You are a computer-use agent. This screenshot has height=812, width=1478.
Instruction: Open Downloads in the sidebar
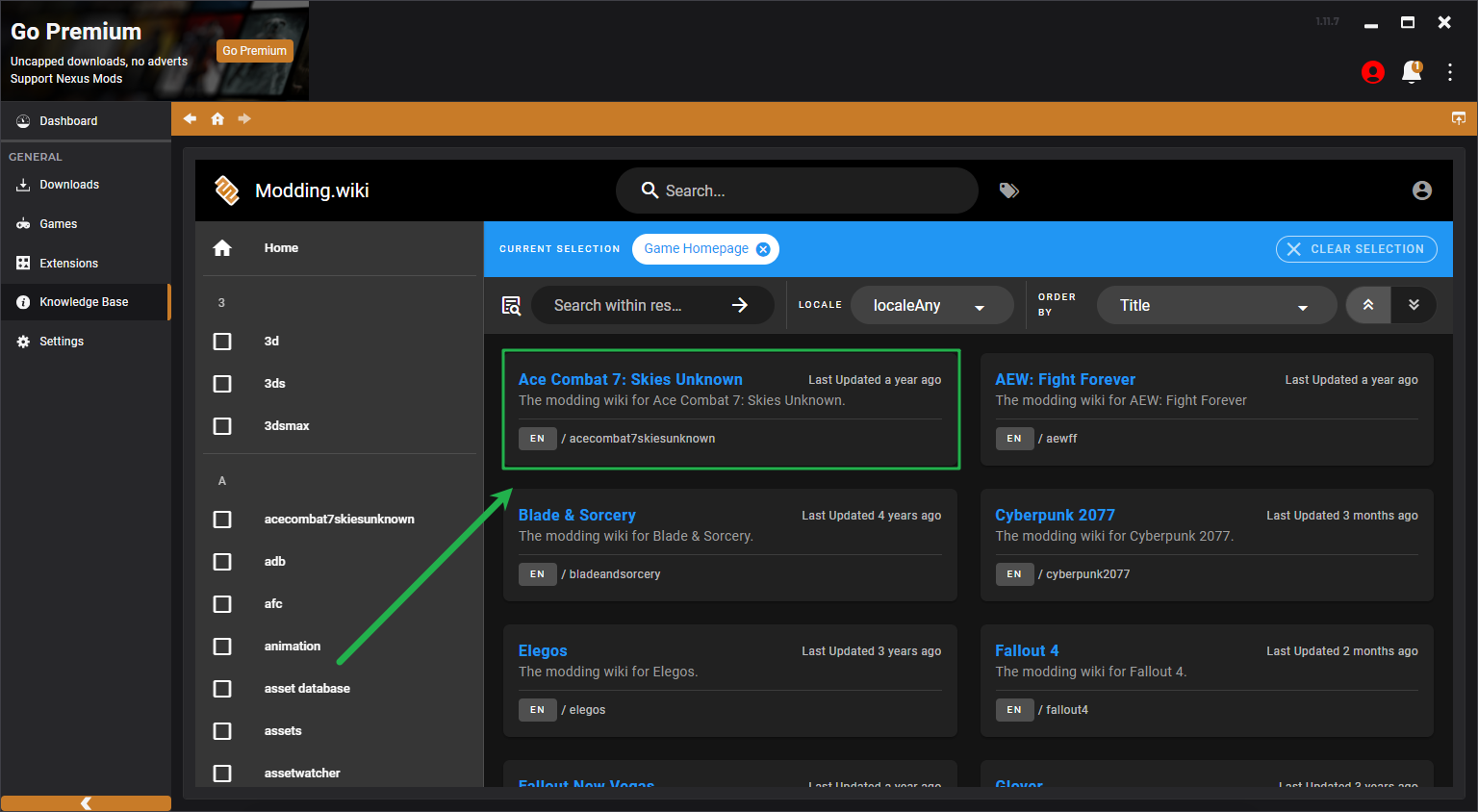pos(69,185)
